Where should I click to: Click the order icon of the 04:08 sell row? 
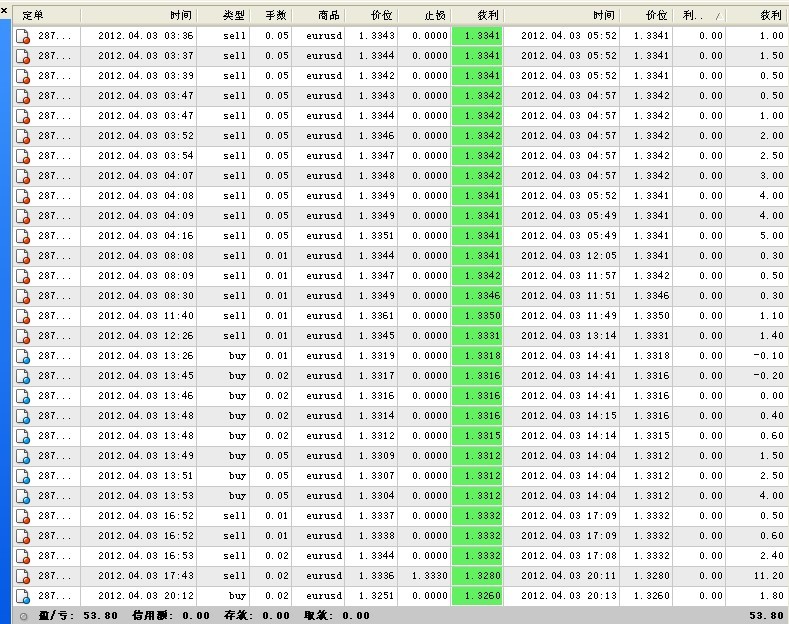[x=23, y=196]
